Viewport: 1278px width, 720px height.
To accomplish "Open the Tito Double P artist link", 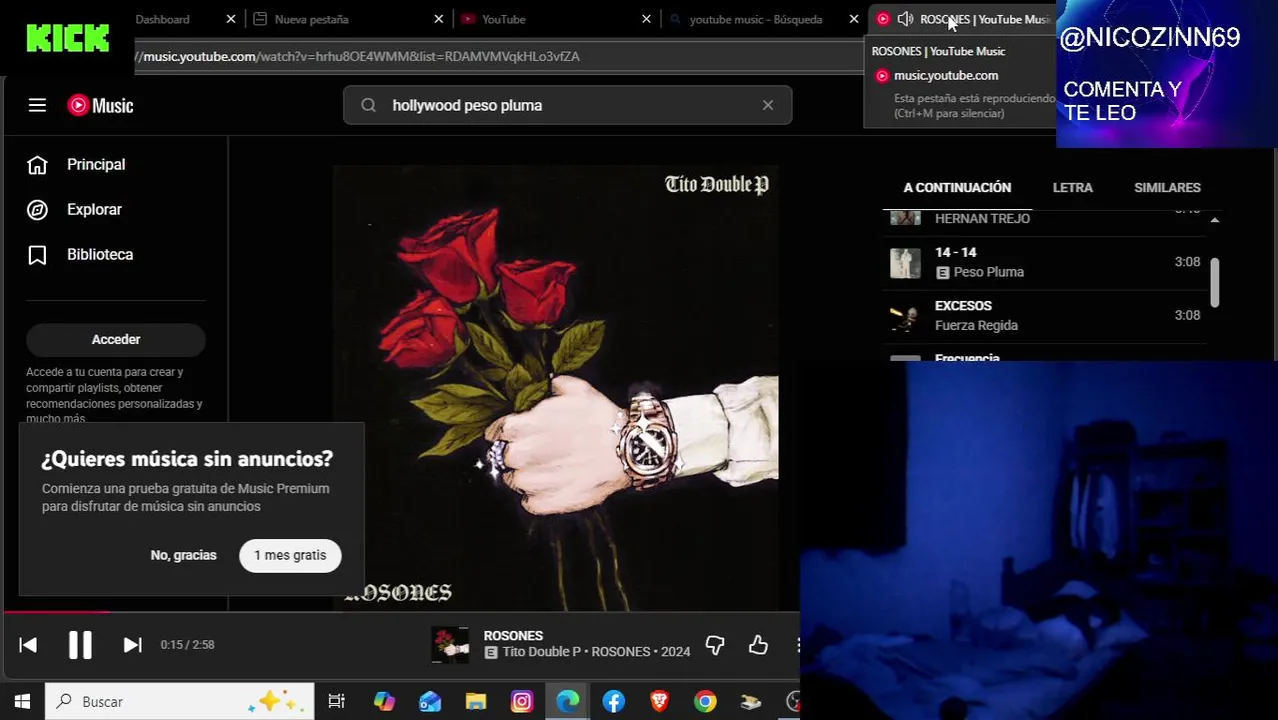I will [541, 652].
